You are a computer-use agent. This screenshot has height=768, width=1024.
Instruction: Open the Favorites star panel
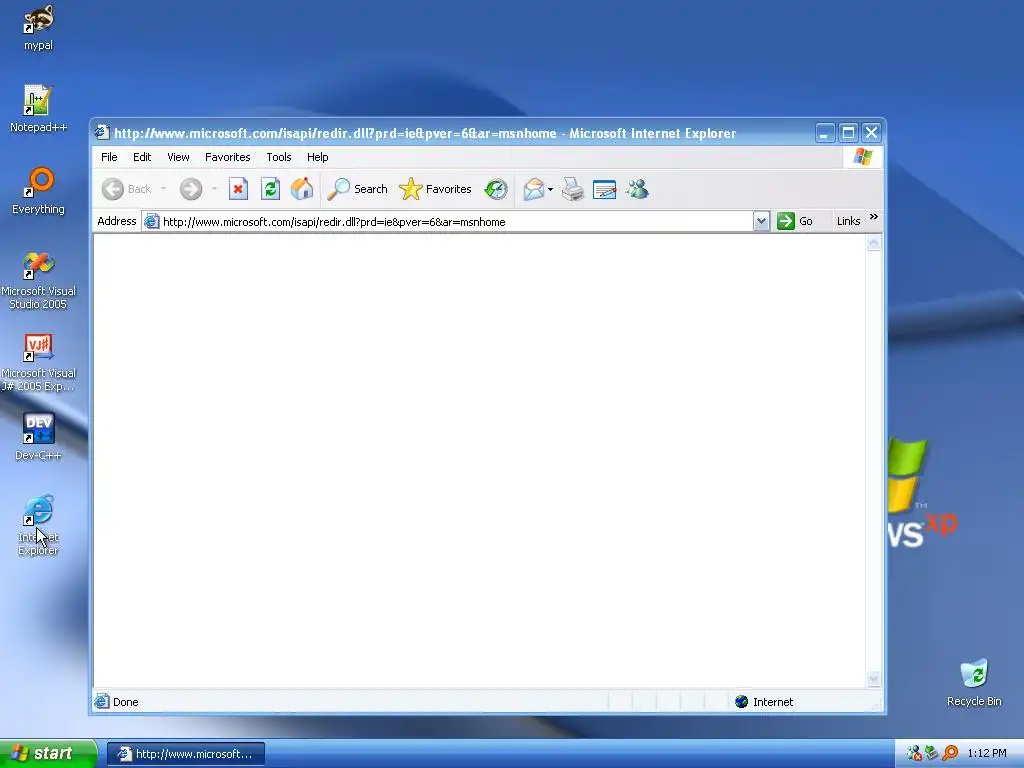tap(411, 189)
